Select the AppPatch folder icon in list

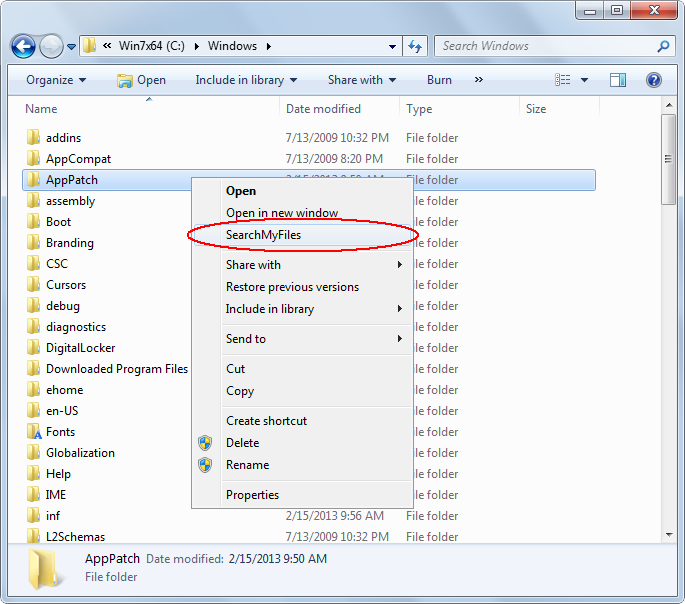[x=33, y=179]
